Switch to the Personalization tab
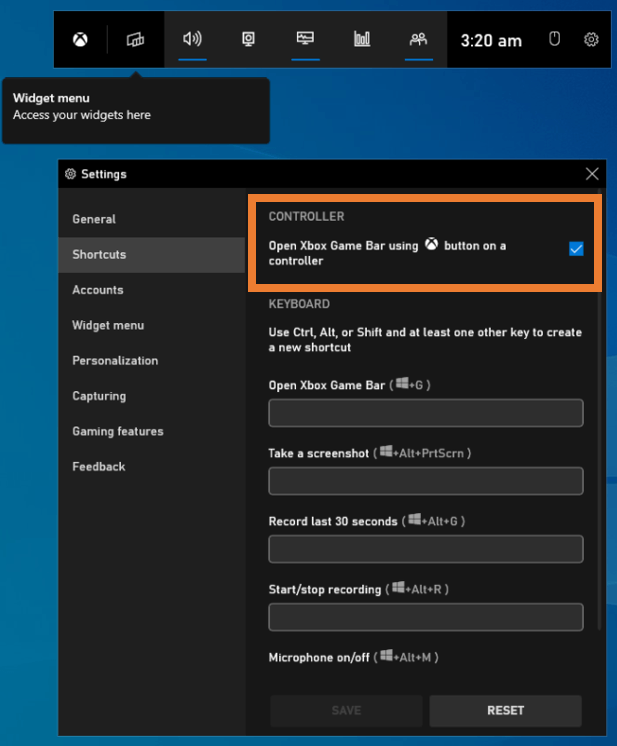The image size is (617, 746). click(151, 361)
